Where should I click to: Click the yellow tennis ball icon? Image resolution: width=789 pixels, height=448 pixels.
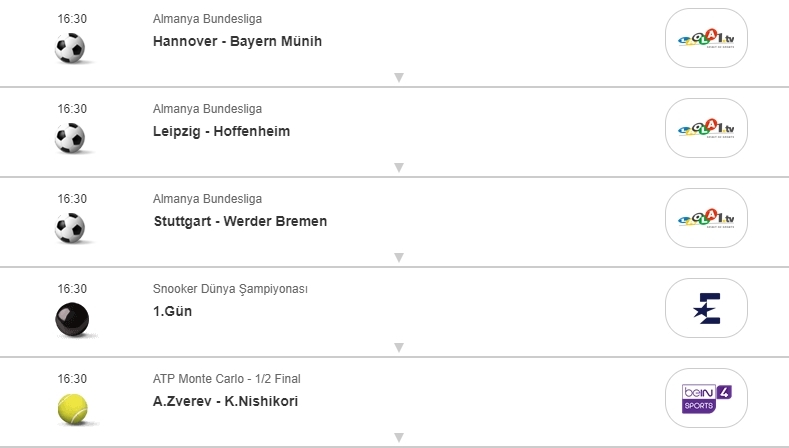[x=71, y=408]
